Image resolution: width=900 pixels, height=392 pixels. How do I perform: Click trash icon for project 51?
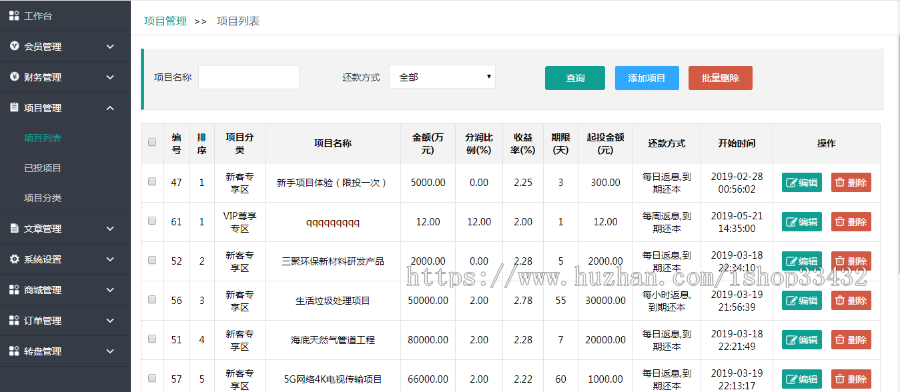click(x=840, y=340)
